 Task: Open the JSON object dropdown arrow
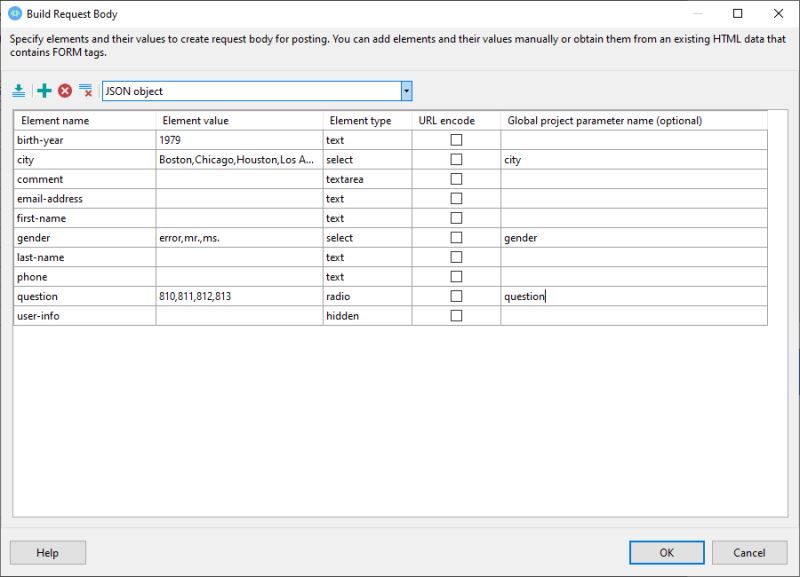tap(406, 91)
